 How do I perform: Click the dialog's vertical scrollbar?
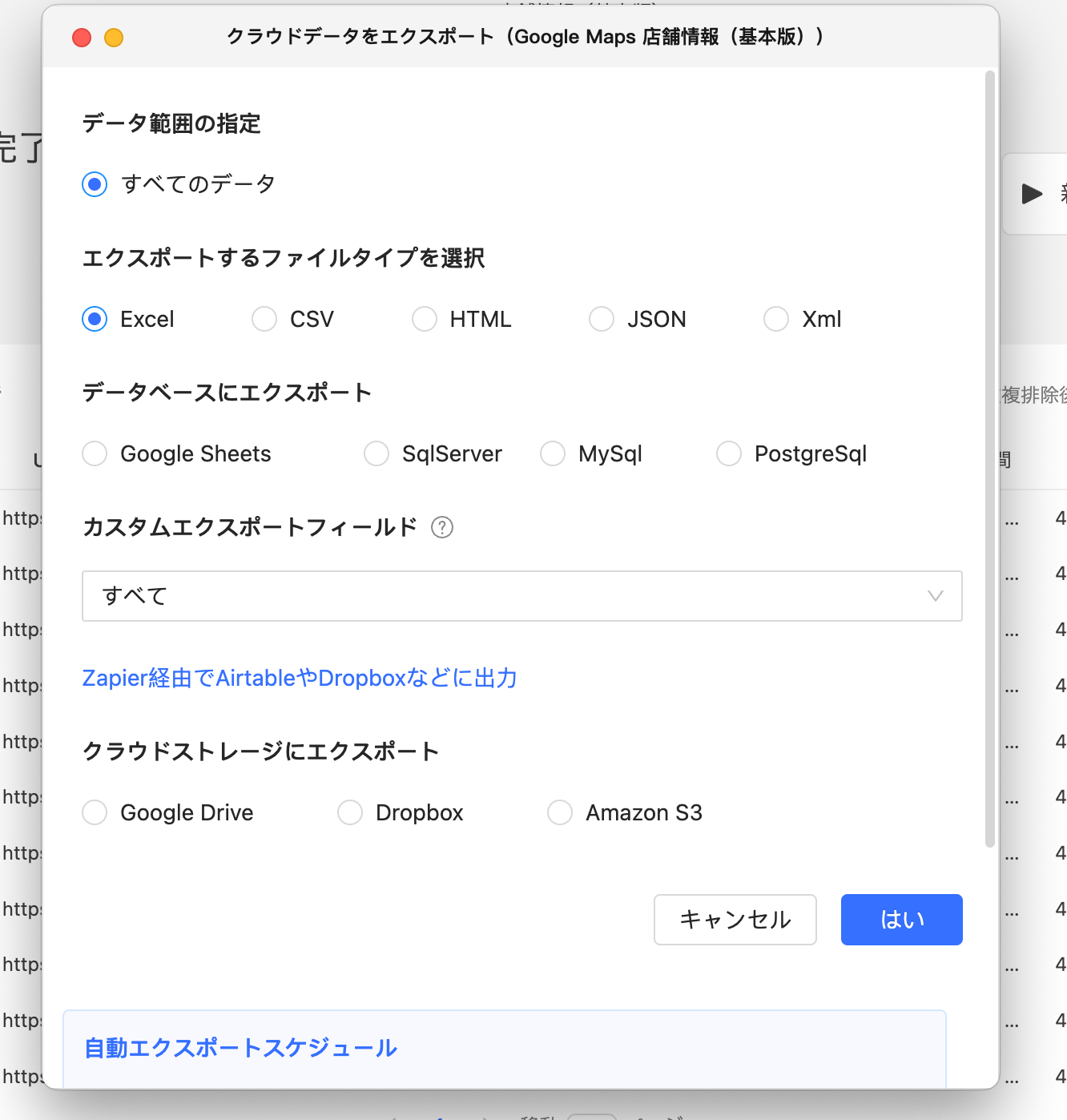point(990,459)
